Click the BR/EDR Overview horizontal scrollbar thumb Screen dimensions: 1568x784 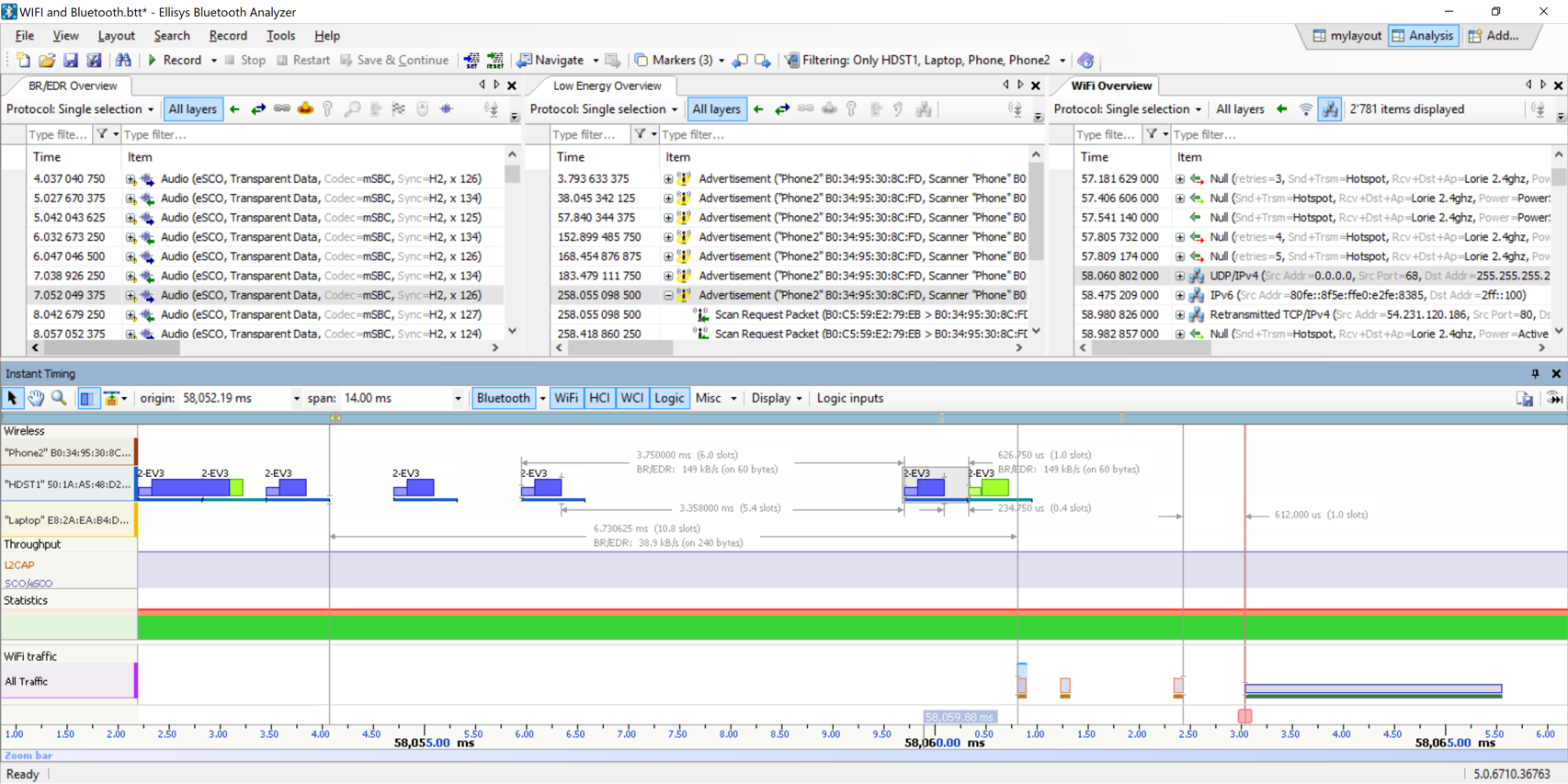[x=110, y=348]
